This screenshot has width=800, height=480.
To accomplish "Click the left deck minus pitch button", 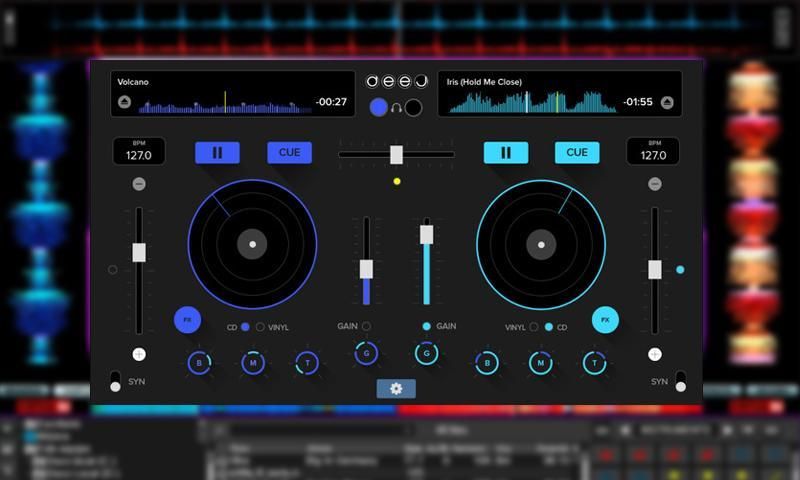I will tap(138, 184).
